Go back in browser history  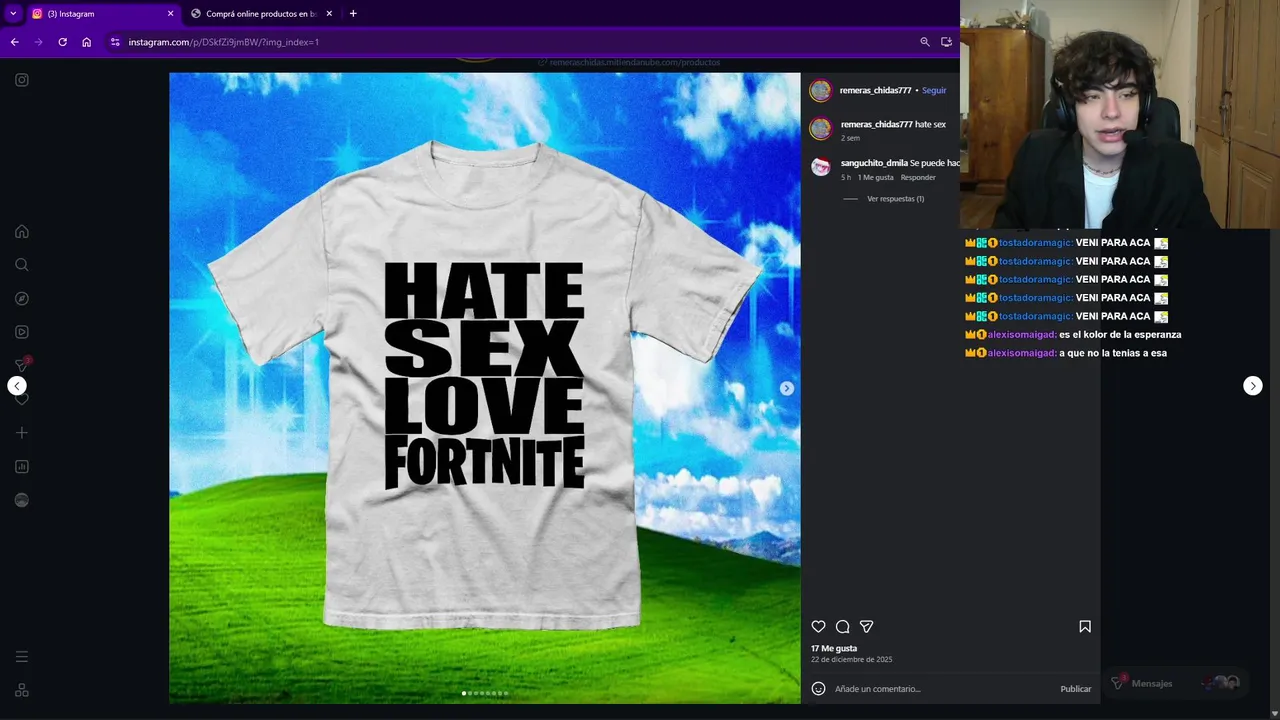14,42
